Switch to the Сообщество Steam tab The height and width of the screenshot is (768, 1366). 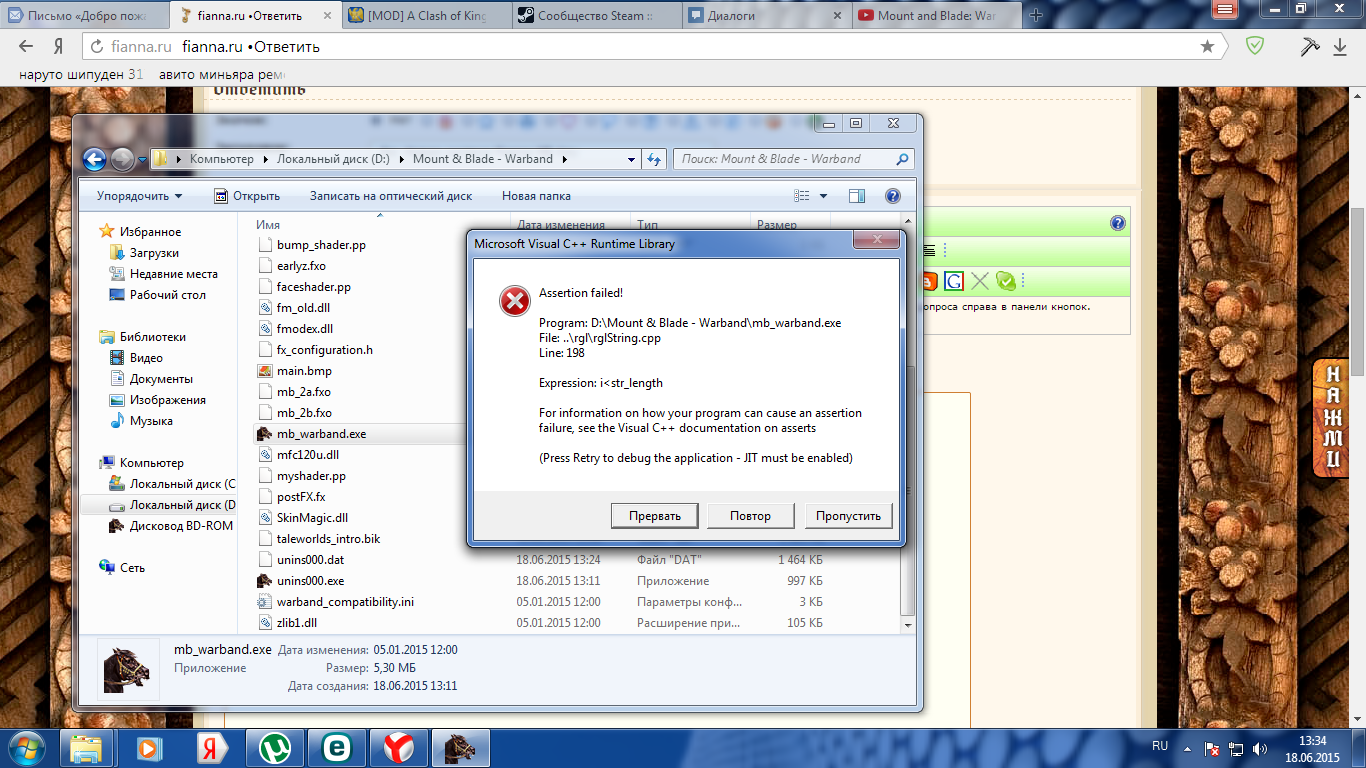(x=595, y=16)
